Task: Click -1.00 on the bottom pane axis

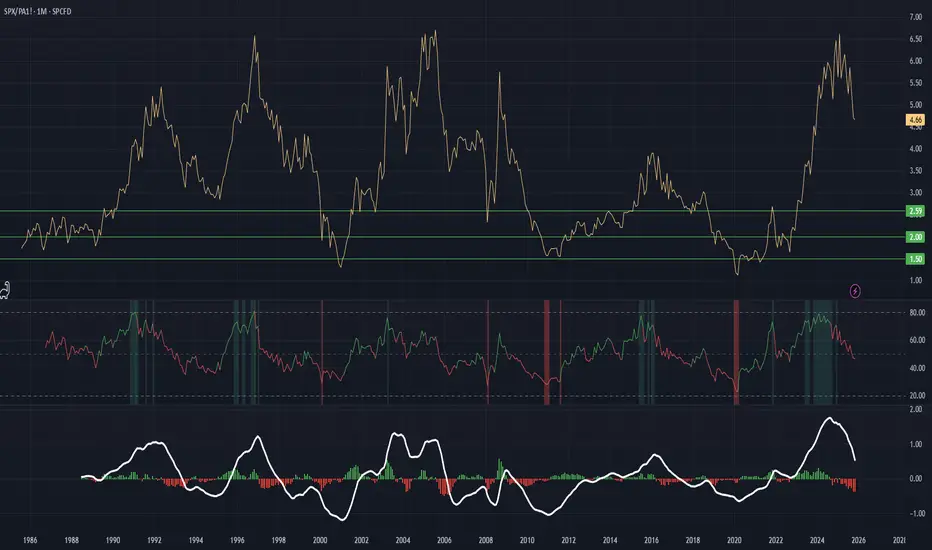Action: point(915,514)
